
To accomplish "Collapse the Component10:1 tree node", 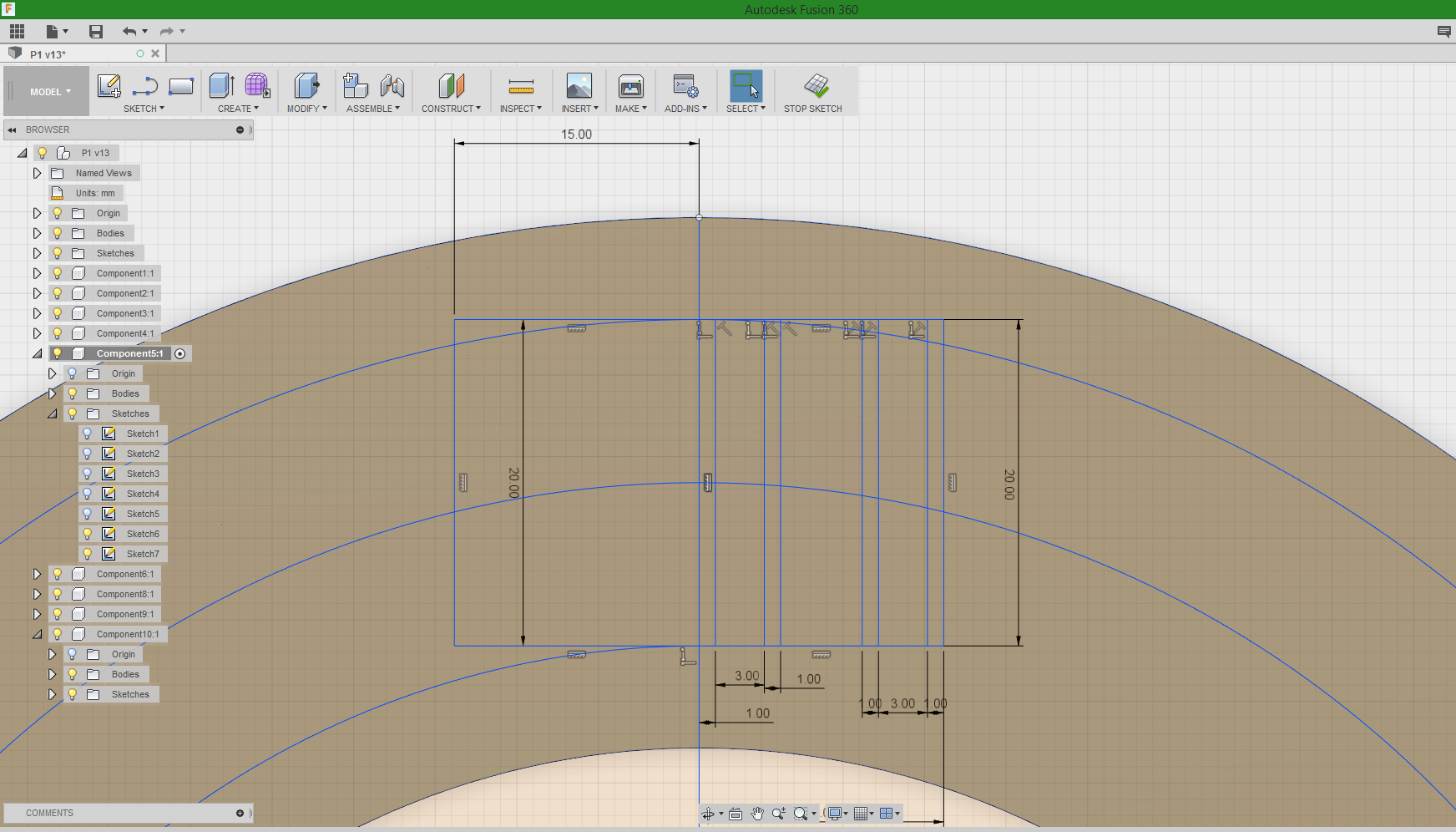I will pyautogui.click(x=37, y=634).
